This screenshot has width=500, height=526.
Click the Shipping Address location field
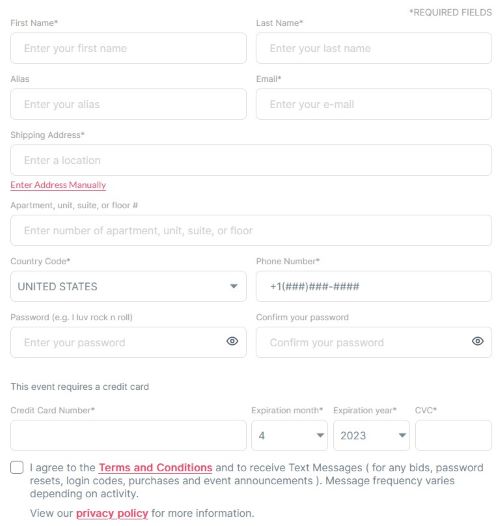(x=251, y=160)
